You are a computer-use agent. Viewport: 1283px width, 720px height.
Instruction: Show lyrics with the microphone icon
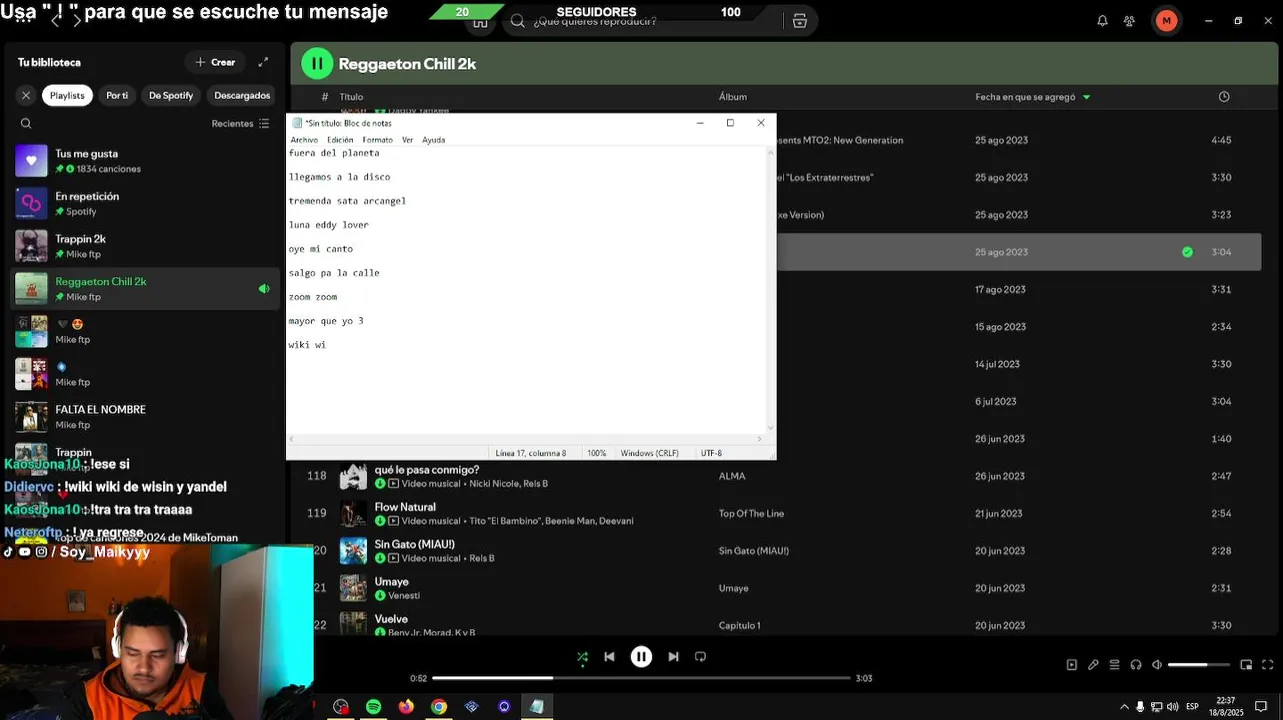tap(1093, 665)
